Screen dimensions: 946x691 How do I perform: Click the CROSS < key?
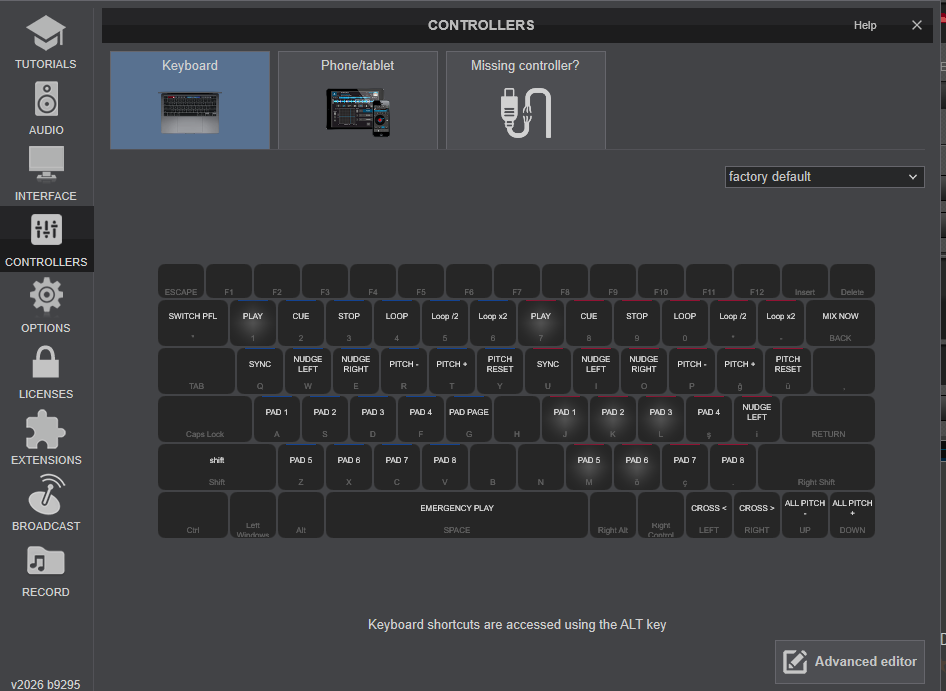(x=709, y=515)
